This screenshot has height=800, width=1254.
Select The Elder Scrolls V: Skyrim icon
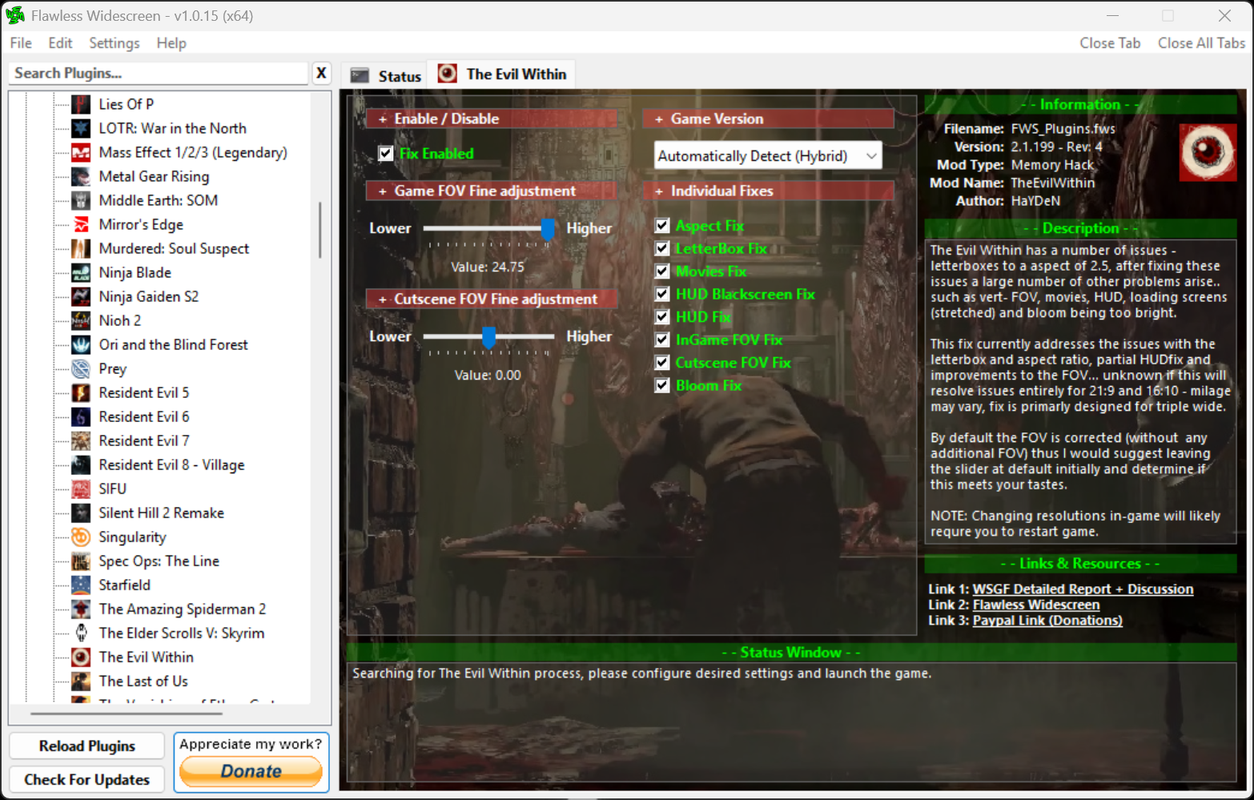pos(81,632)
